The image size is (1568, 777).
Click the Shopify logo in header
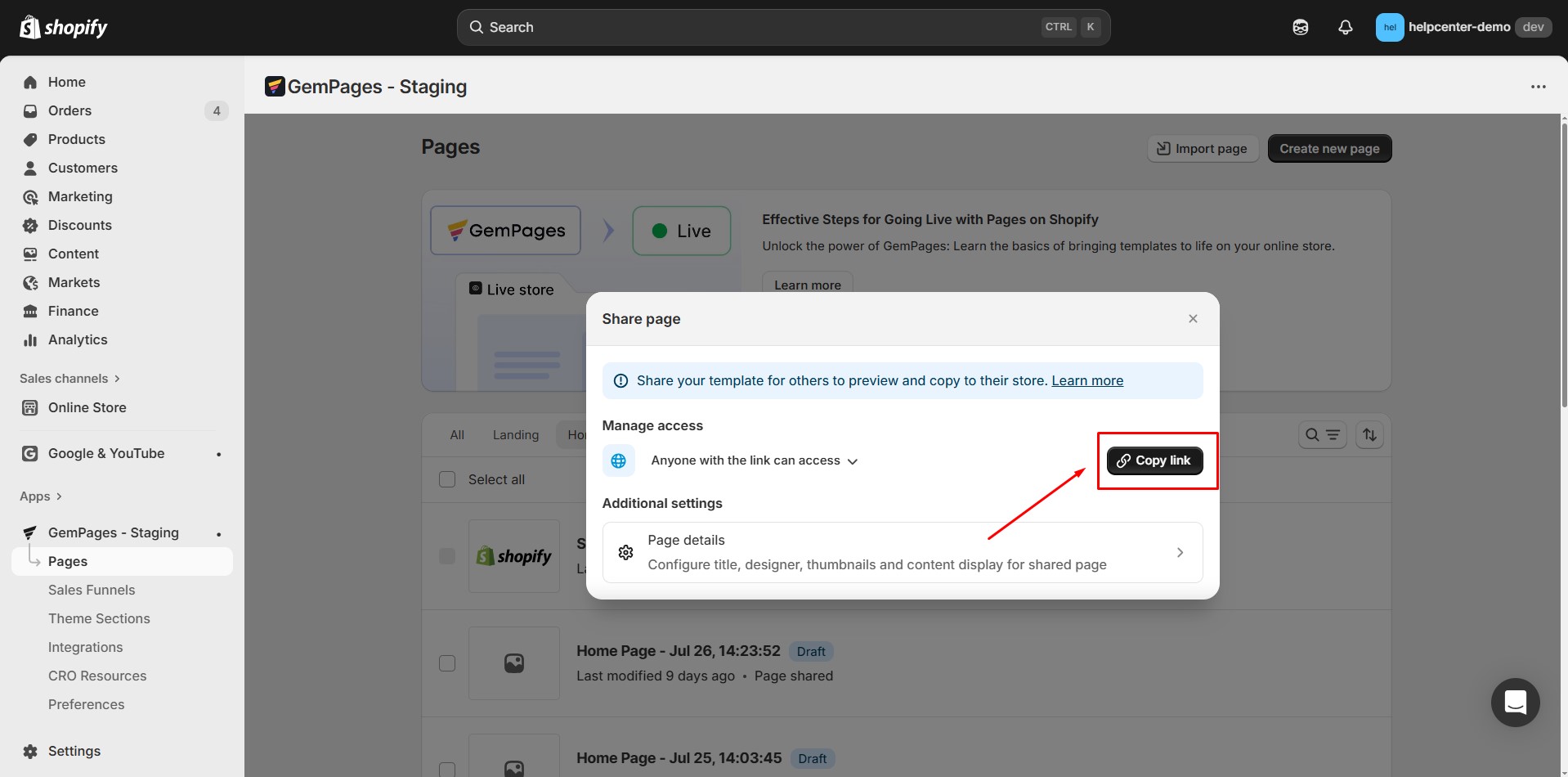pyautogui.click(x=64, y=28)
